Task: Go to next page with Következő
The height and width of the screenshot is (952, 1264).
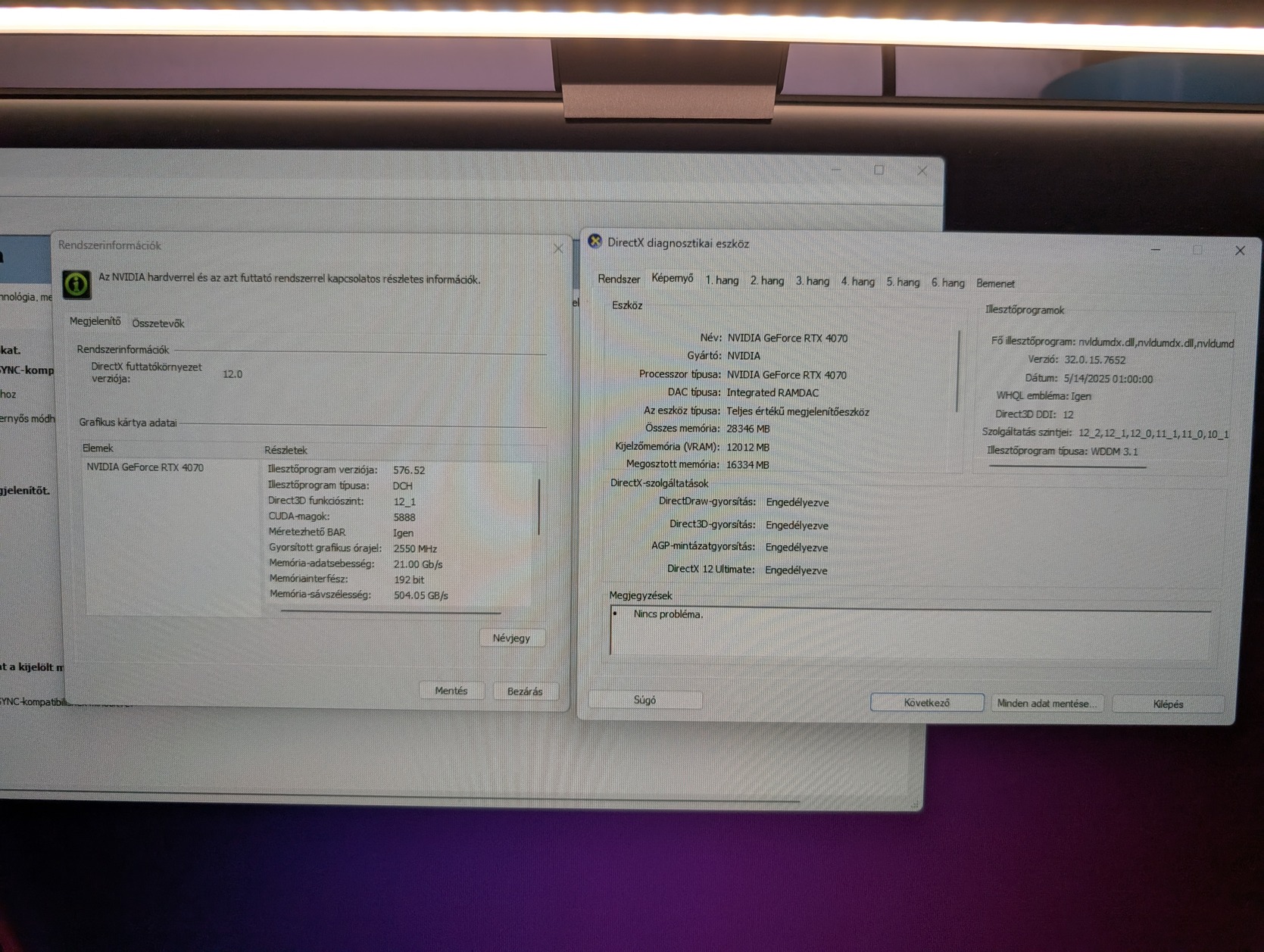Action: (927, 703)
